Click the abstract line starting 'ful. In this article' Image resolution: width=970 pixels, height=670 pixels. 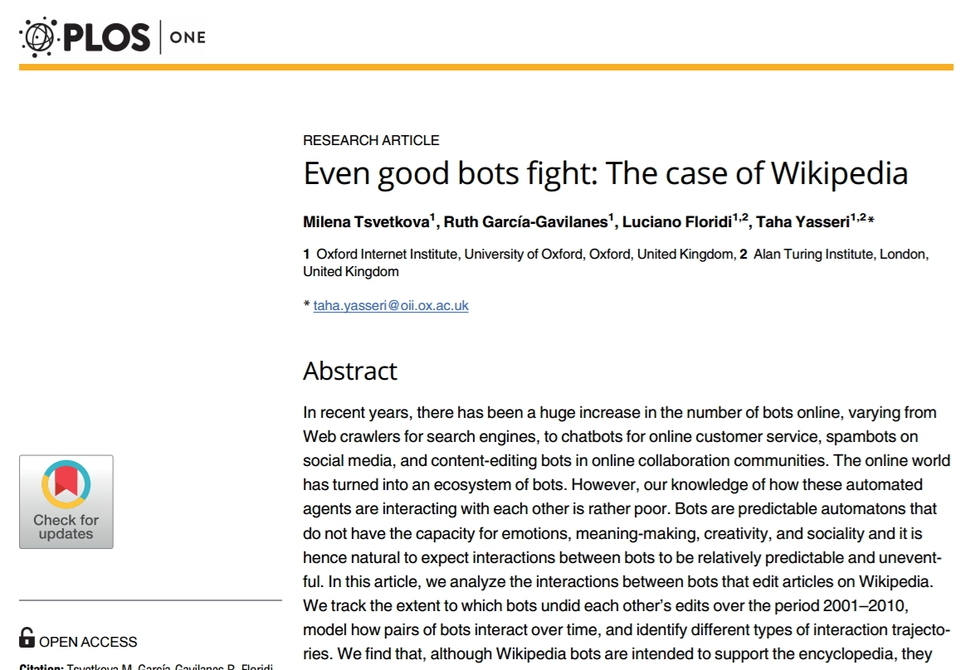tap(618, 582)
